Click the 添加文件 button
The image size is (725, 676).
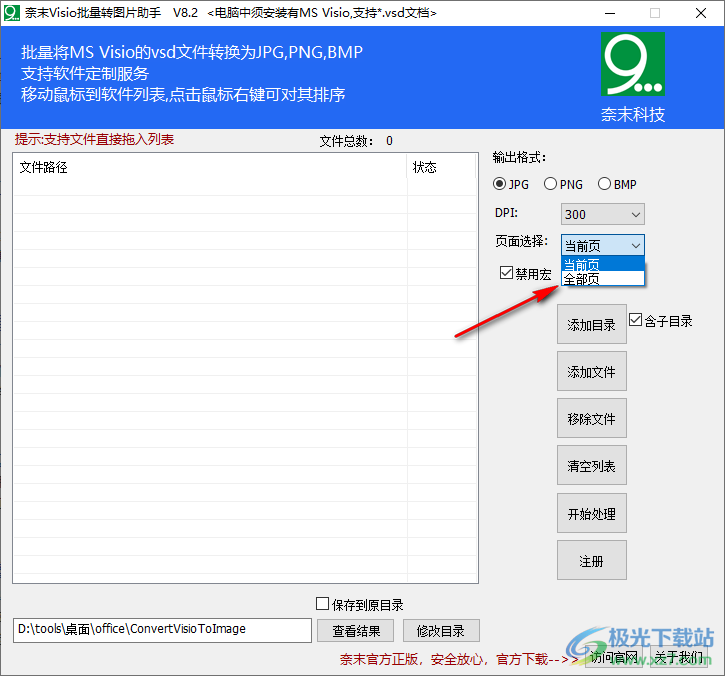pos(591,371)
